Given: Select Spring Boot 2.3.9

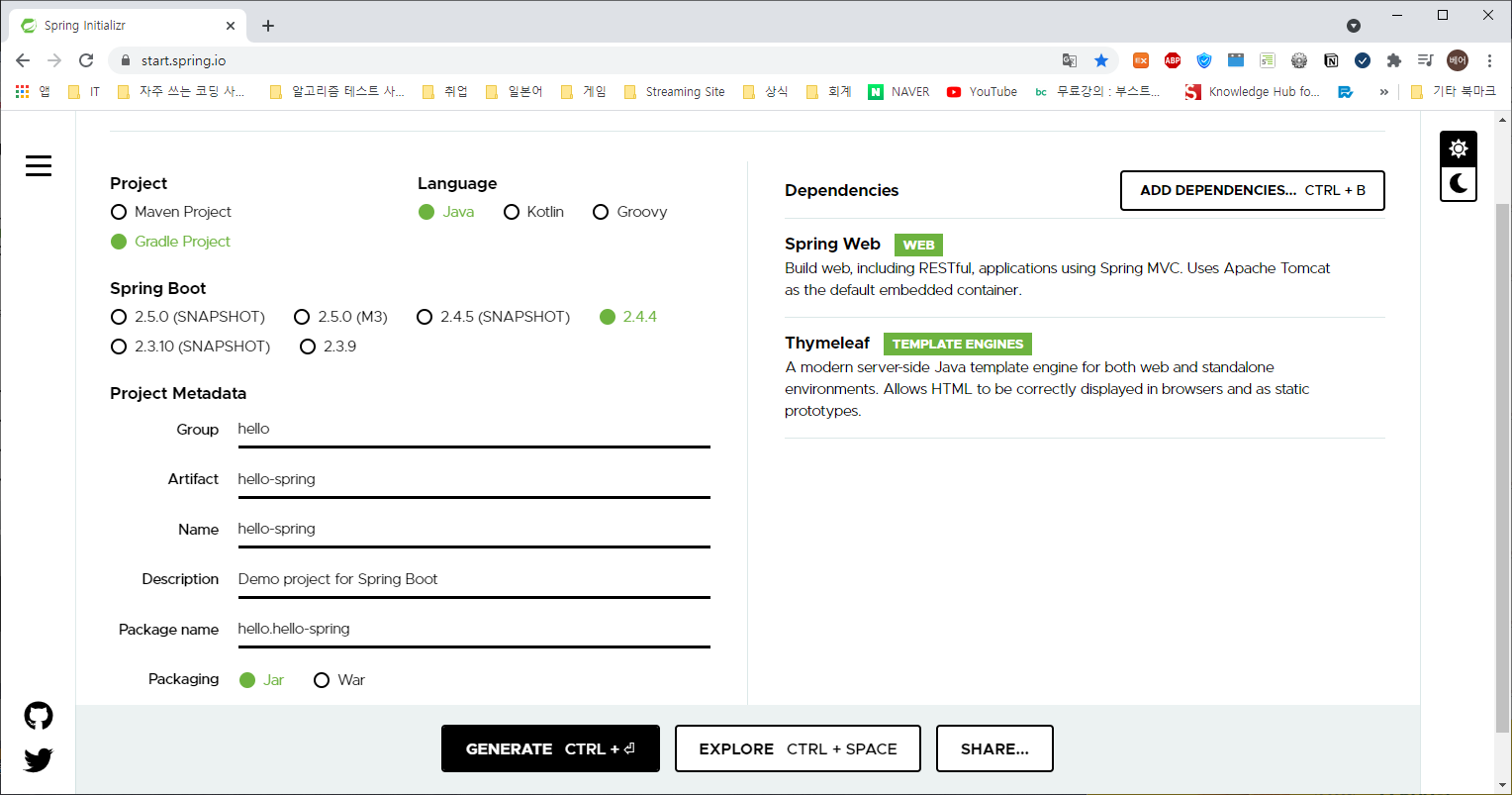Looking at the screenshot, I should tap(329, 347).
